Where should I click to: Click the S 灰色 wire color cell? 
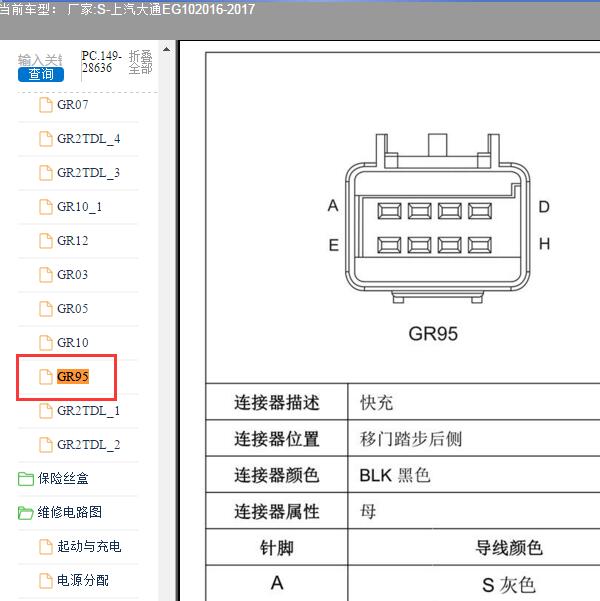coord(508,585)
